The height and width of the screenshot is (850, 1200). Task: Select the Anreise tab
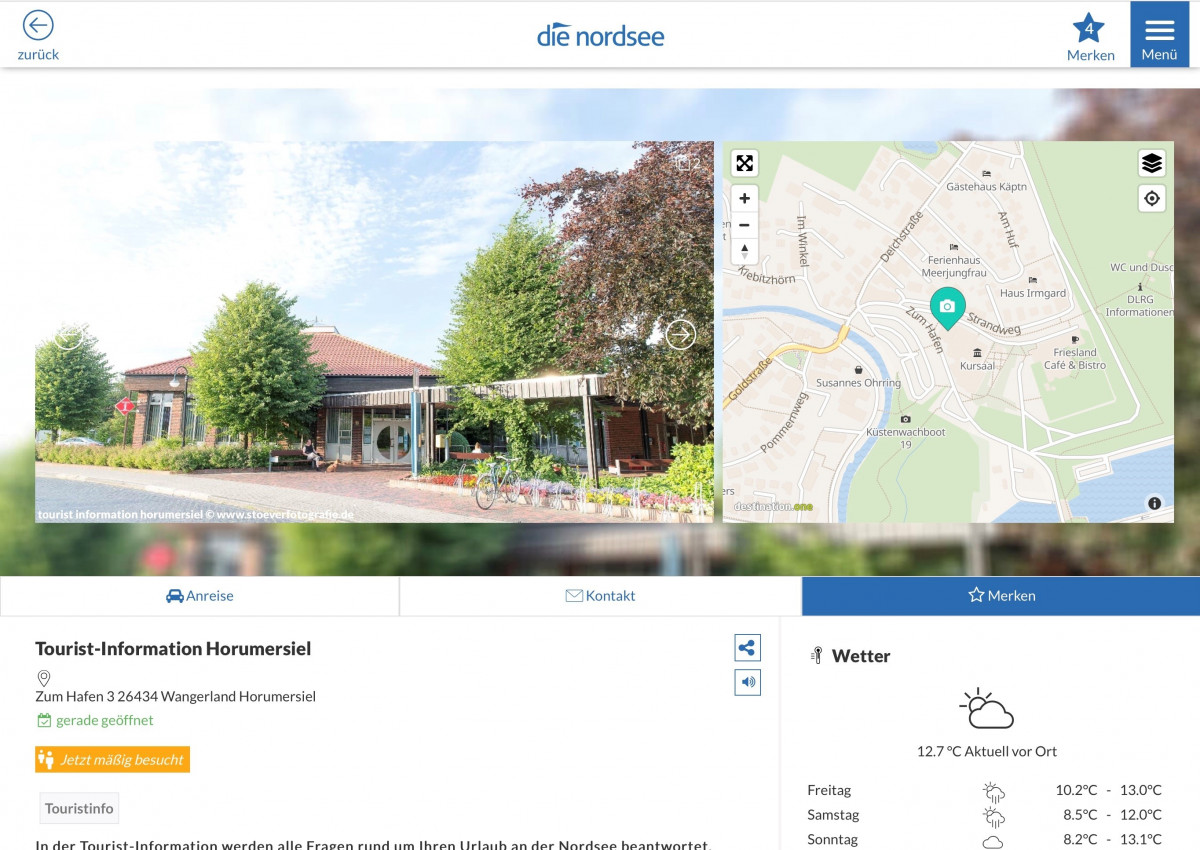200,596
